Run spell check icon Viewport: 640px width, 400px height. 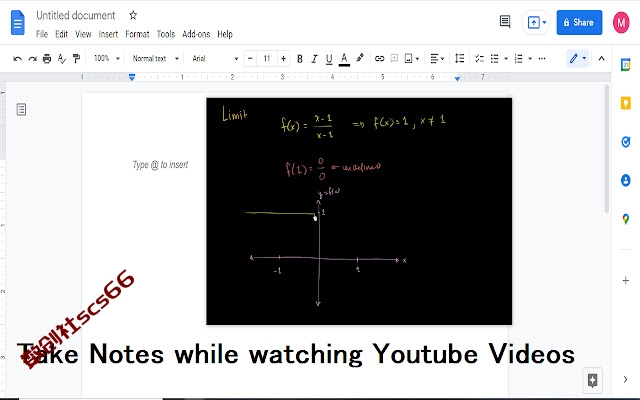click(x=62, y=59)
